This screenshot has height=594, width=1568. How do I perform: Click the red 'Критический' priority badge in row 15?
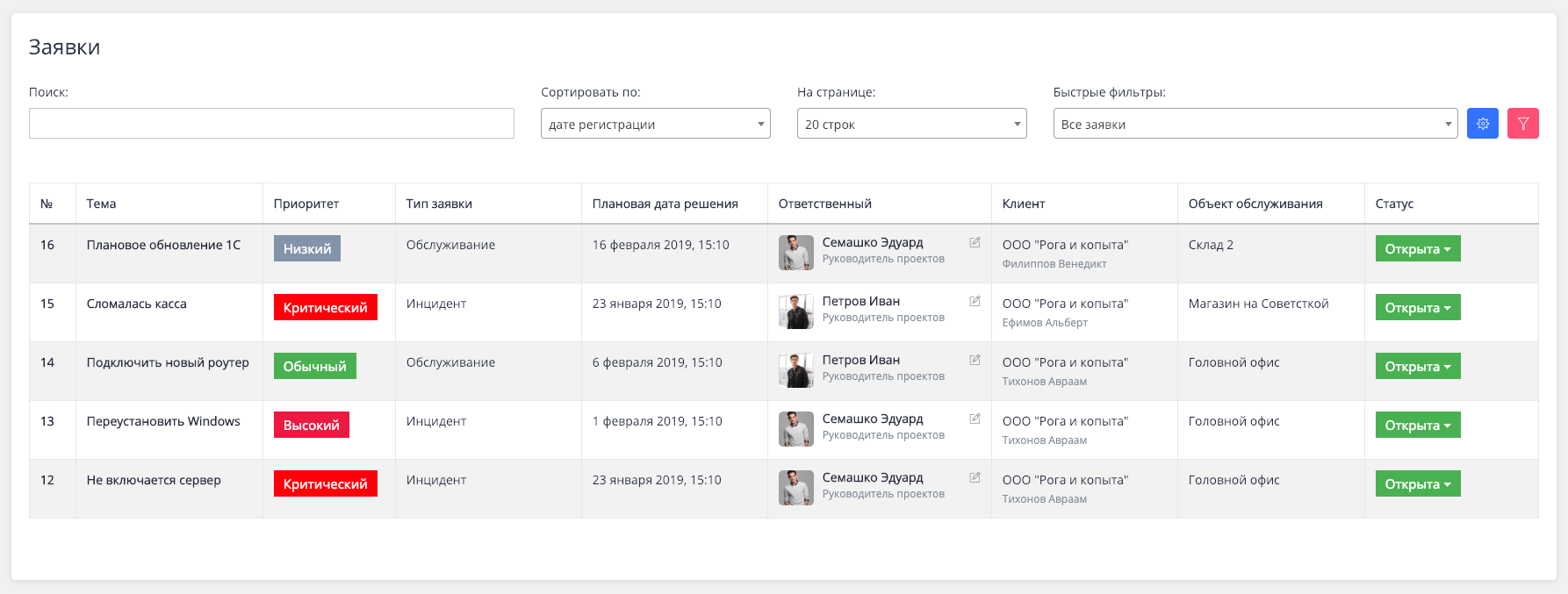[x=325, y=308]
